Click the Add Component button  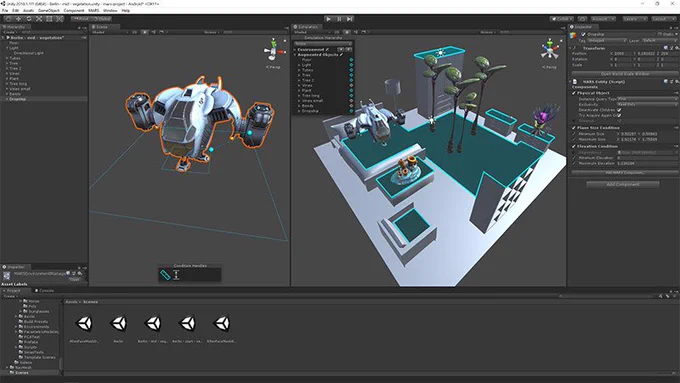pyautogui.click(x=623, y=184)
